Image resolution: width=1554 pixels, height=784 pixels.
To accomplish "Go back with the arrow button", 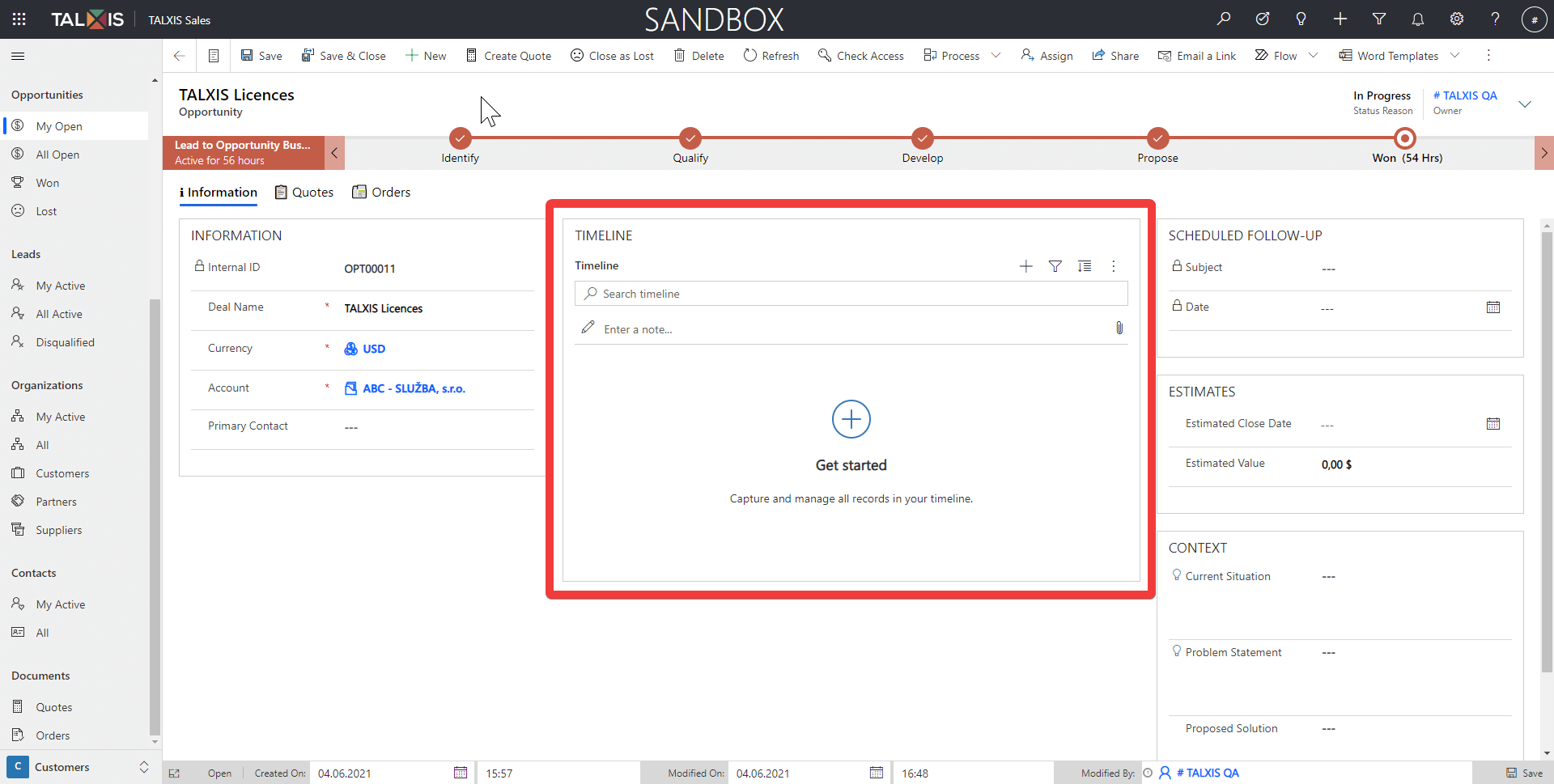I will coord(179,56).
